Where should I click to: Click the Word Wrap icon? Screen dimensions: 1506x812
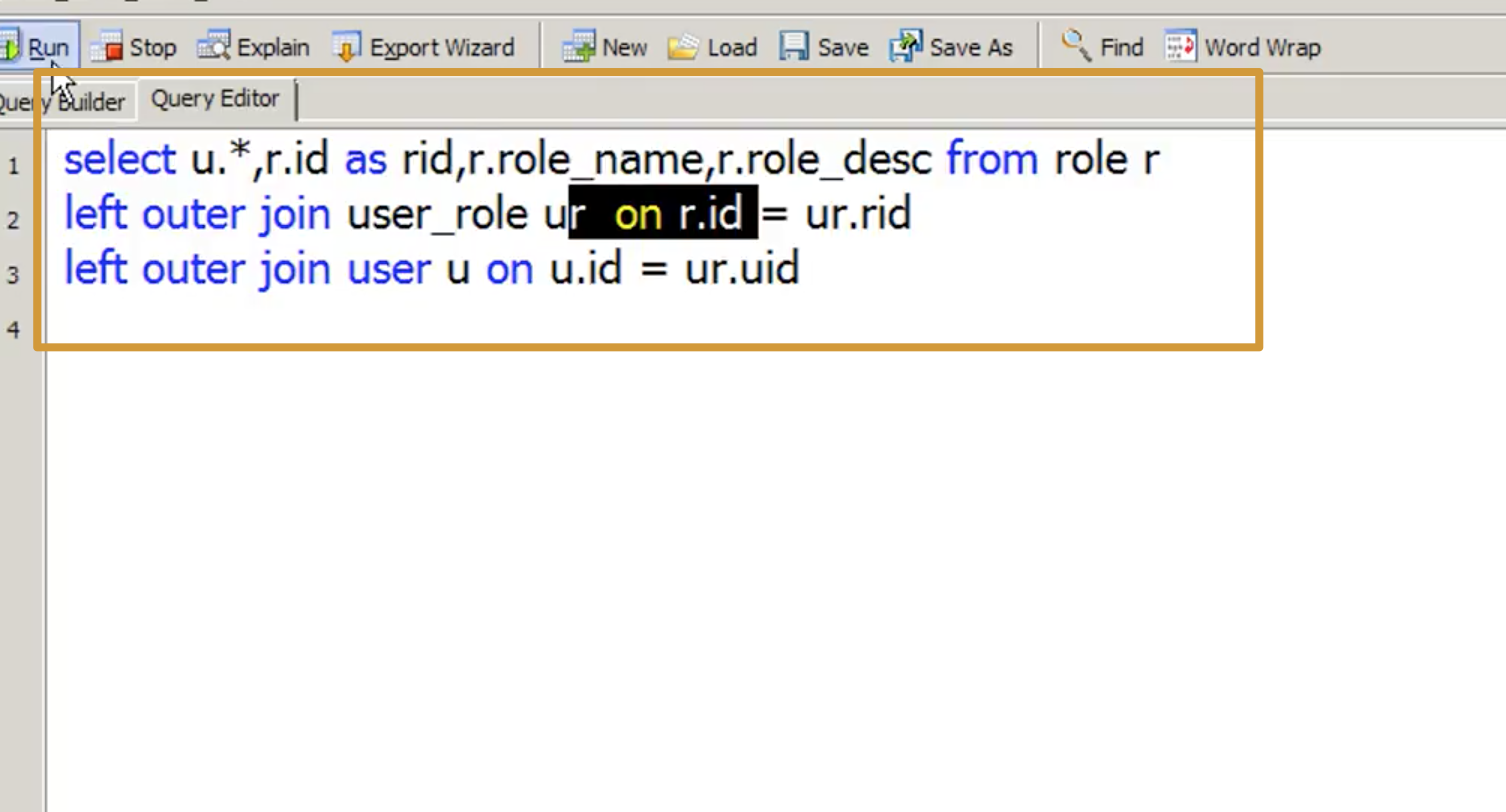(1181, 47)
